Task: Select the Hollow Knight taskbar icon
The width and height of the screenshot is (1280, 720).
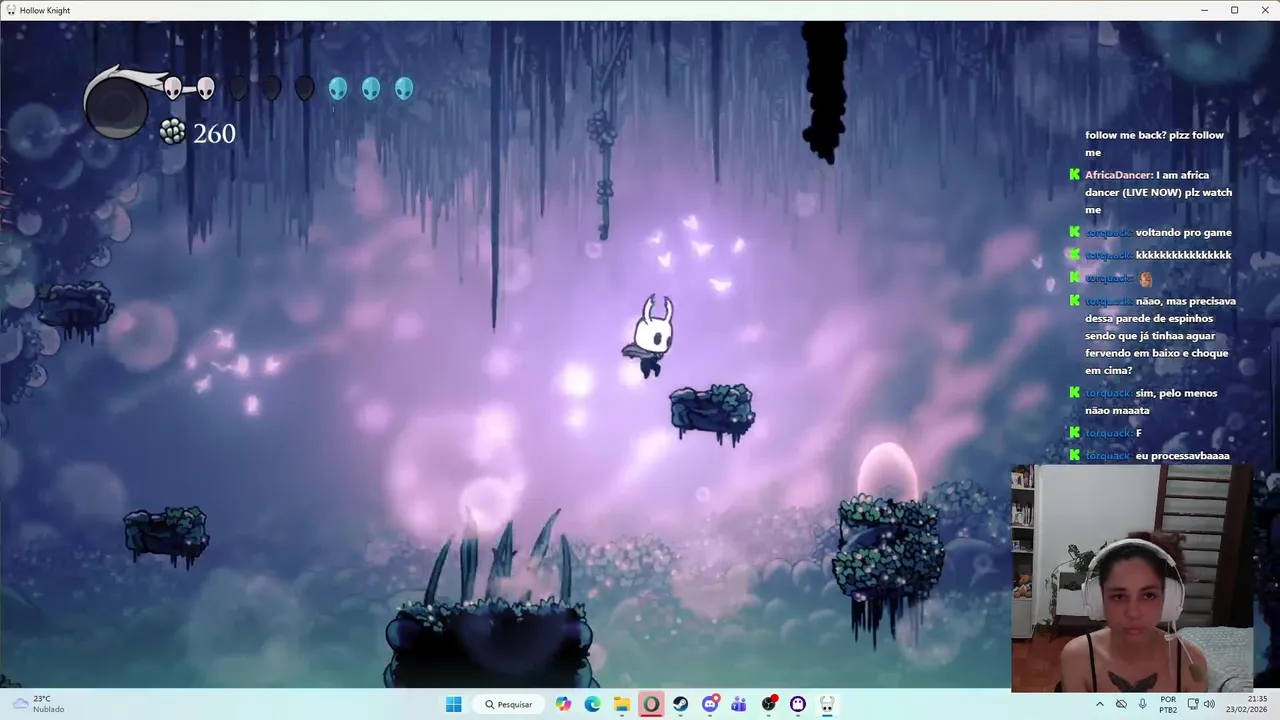Action: (827, 704)
